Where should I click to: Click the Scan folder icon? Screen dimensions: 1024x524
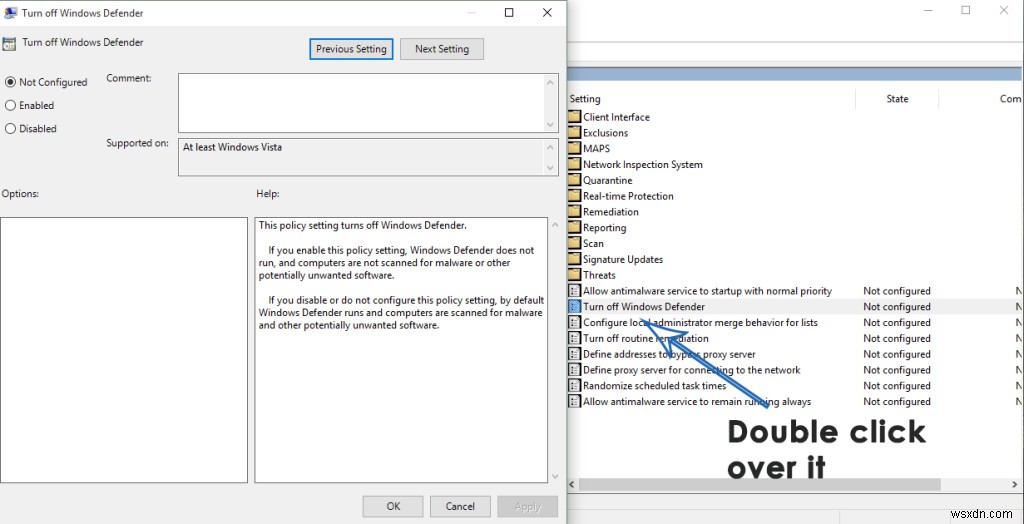(574, 243)
